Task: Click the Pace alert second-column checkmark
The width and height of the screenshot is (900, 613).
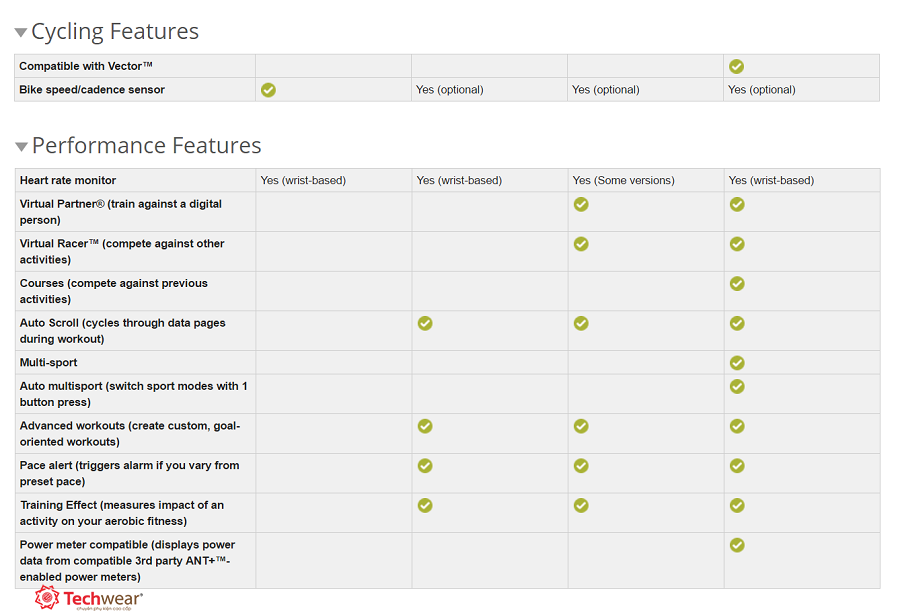Action: point(425,466)
